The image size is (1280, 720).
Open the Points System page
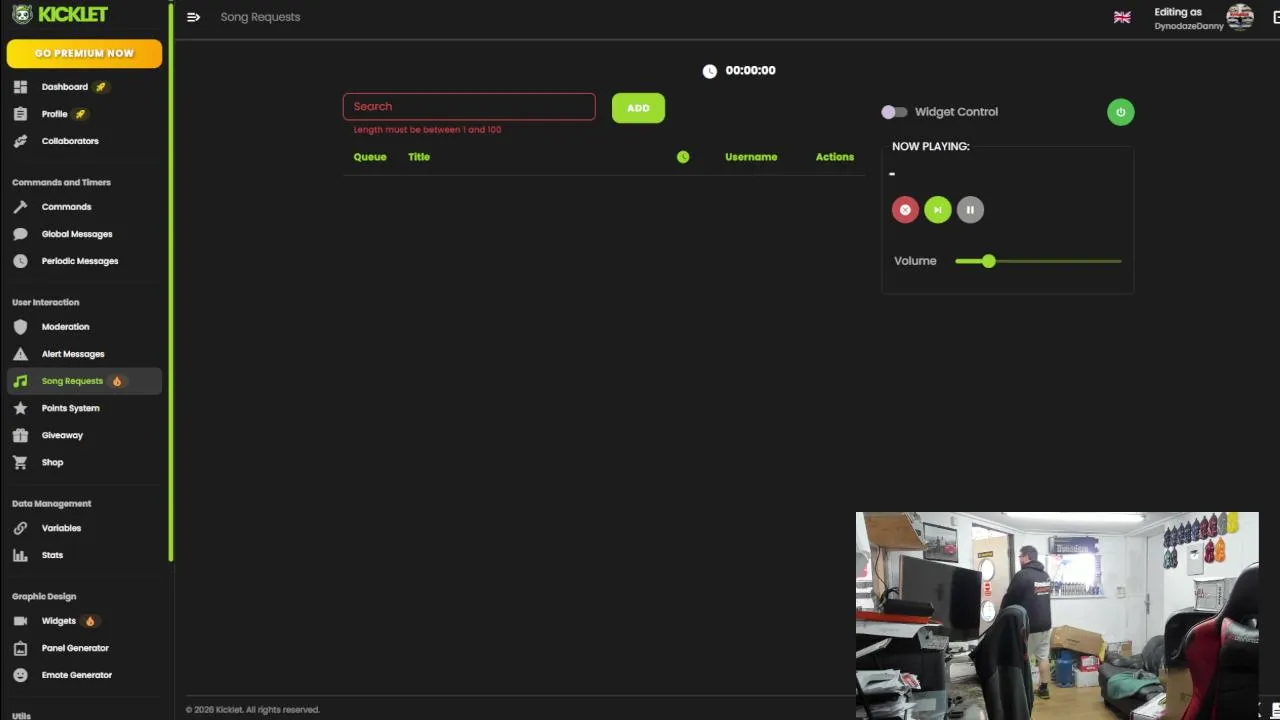[x=84, y=408]
